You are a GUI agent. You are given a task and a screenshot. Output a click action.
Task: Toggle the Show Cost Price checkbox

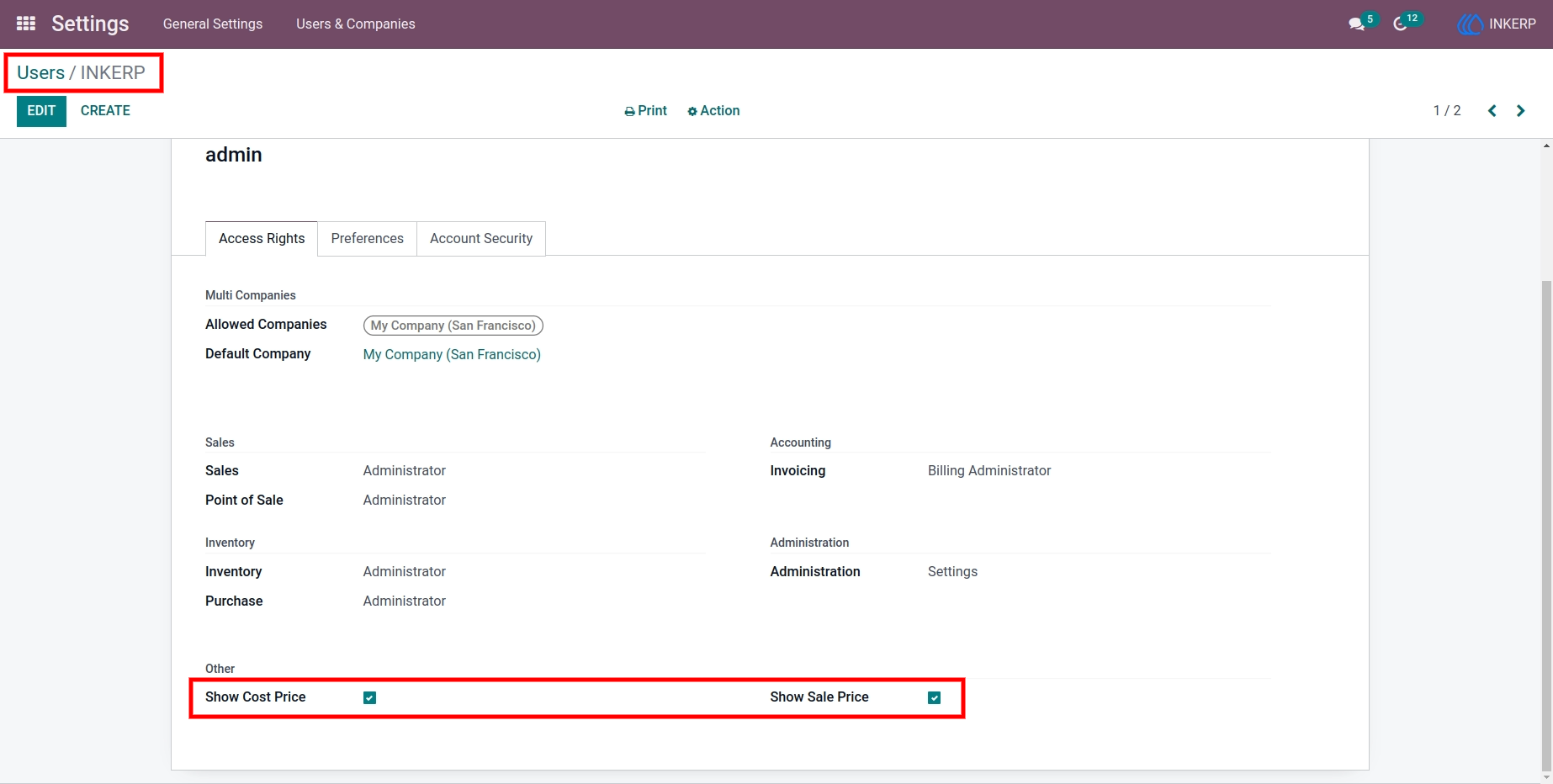pos(369,697)
